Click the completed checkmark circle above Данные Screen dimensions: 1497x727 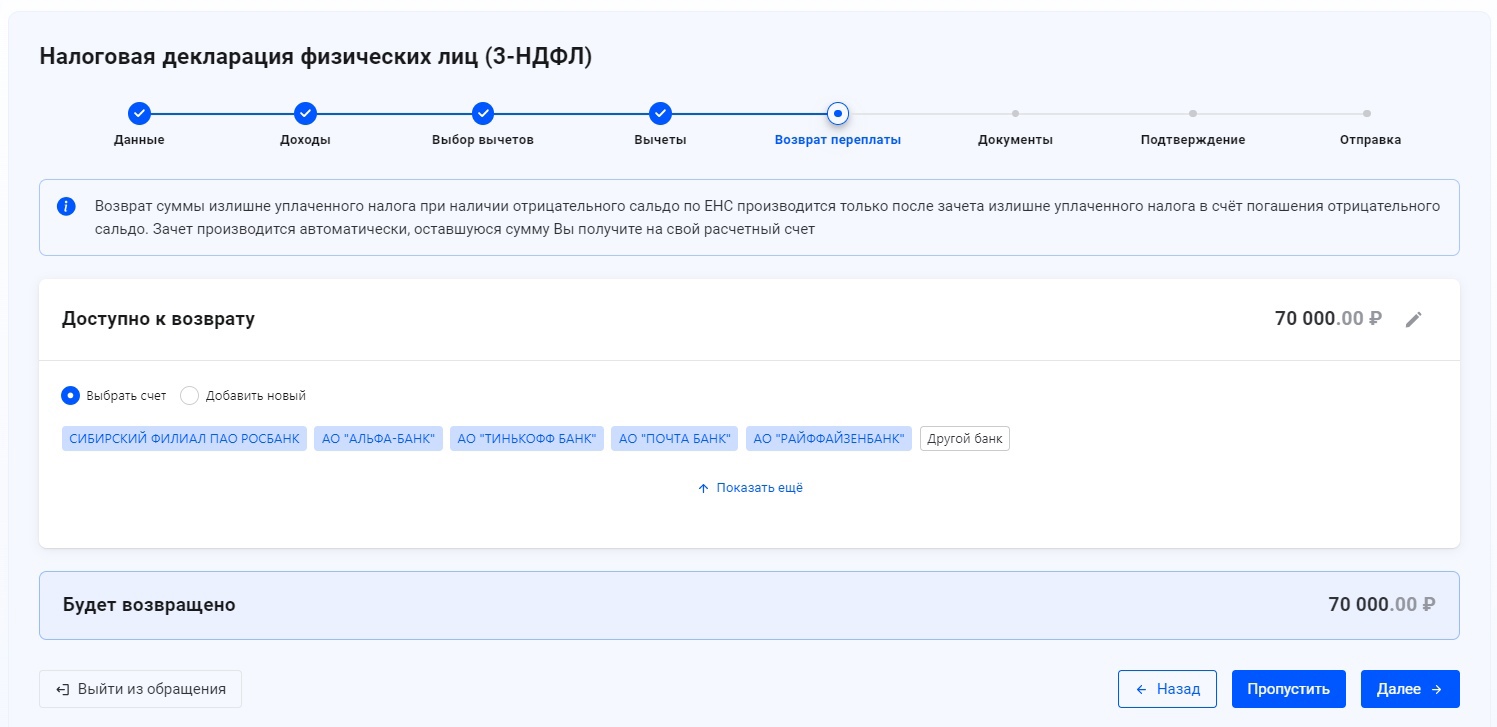139,113
